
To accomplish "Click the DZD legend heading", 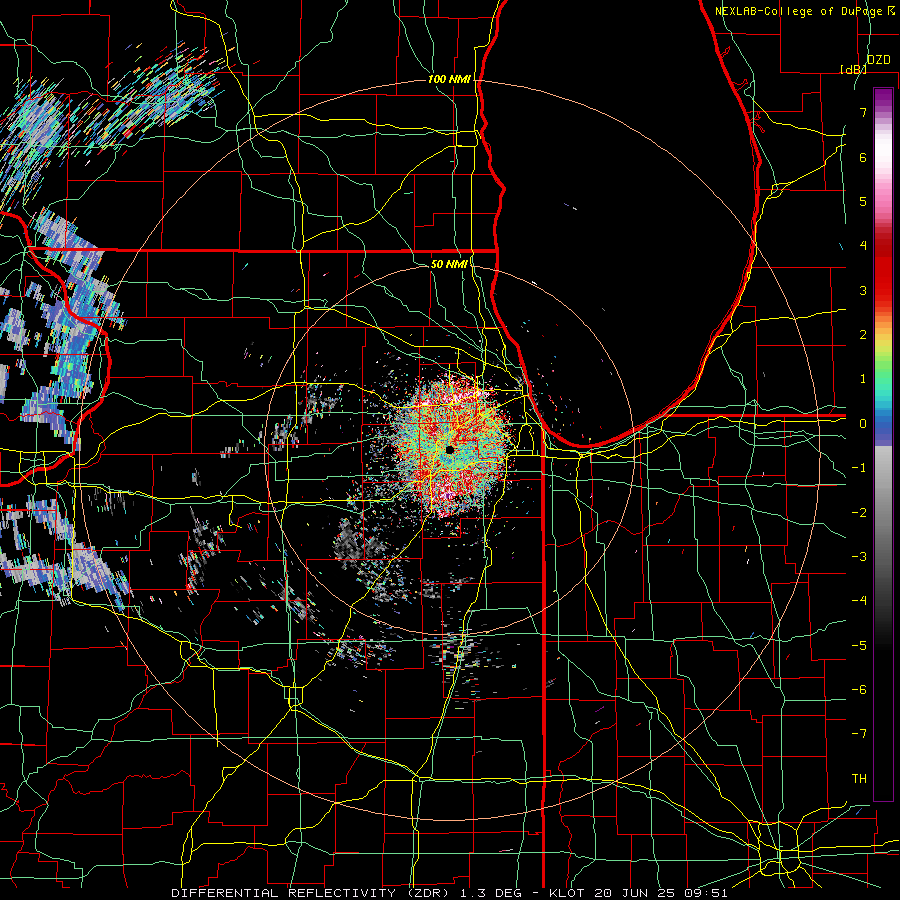I will pyautogui.click(x=878, y=60).
